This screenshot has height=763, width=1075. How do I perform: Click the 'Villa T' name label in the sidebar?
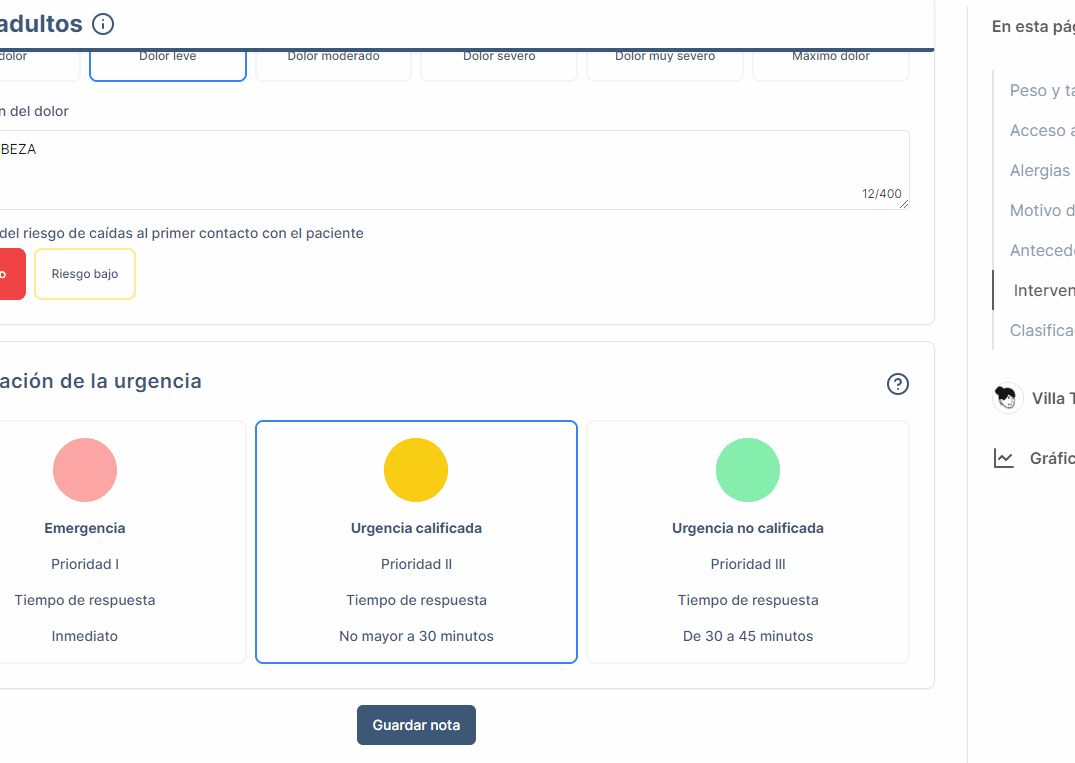1053,398
